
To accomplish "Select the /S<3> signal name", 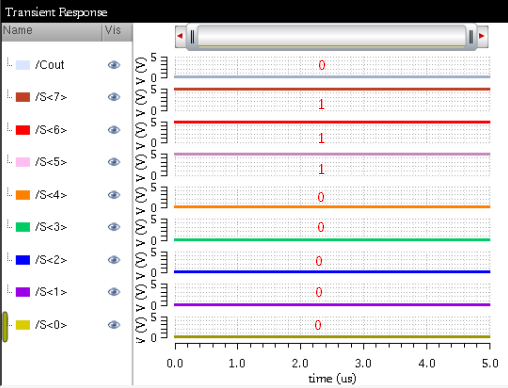I will [x=51, y=227].
